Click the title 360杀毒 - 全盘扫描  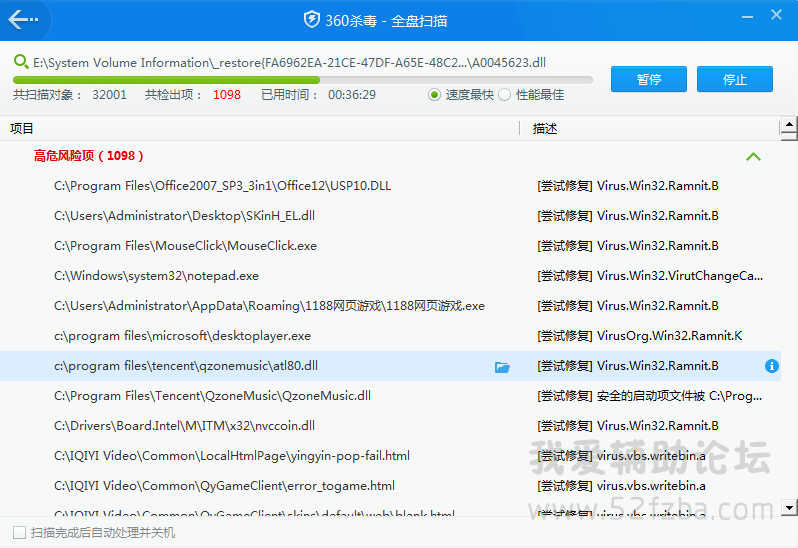pos(386,21)
